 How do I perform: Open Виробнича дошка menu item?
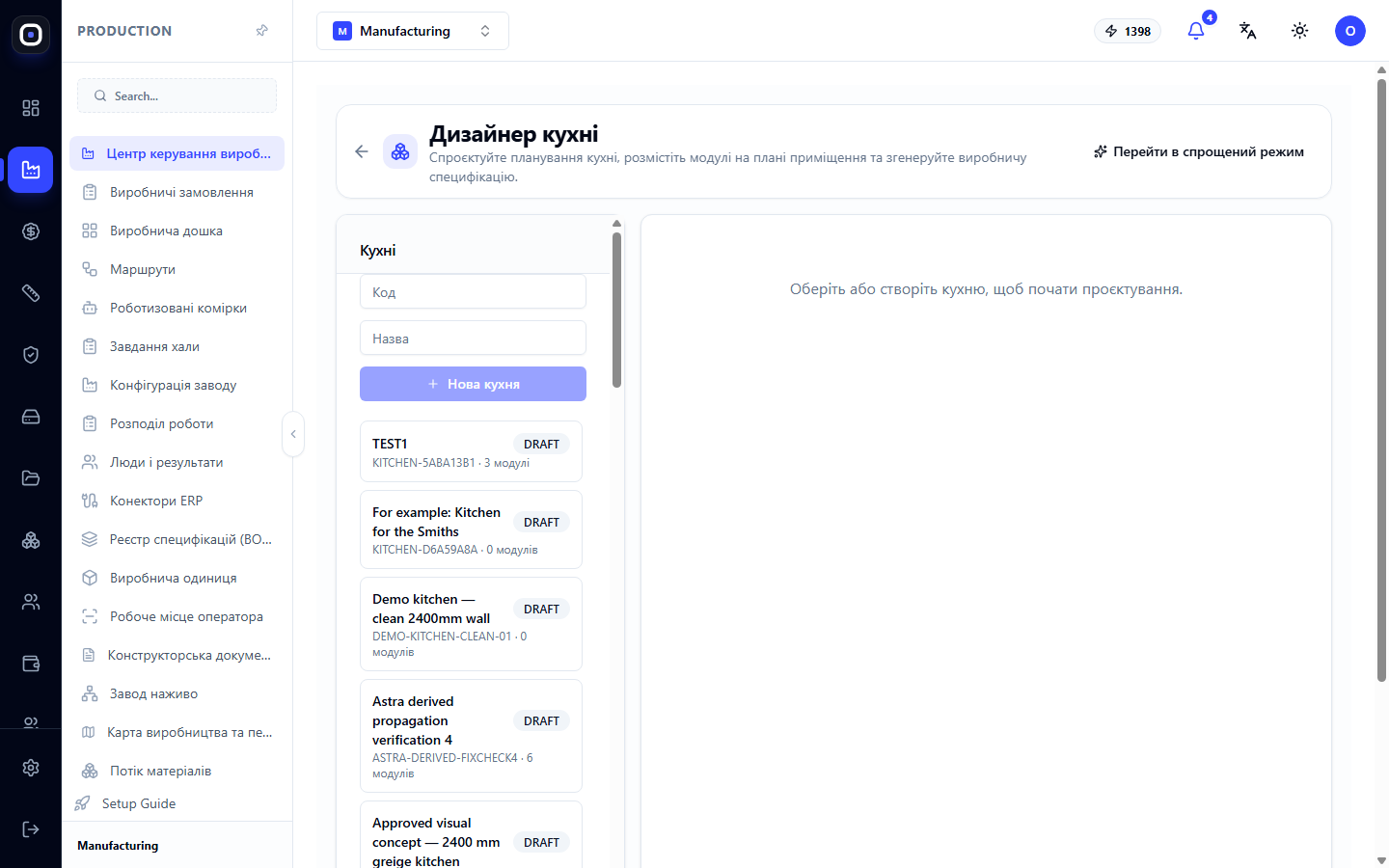177,231
